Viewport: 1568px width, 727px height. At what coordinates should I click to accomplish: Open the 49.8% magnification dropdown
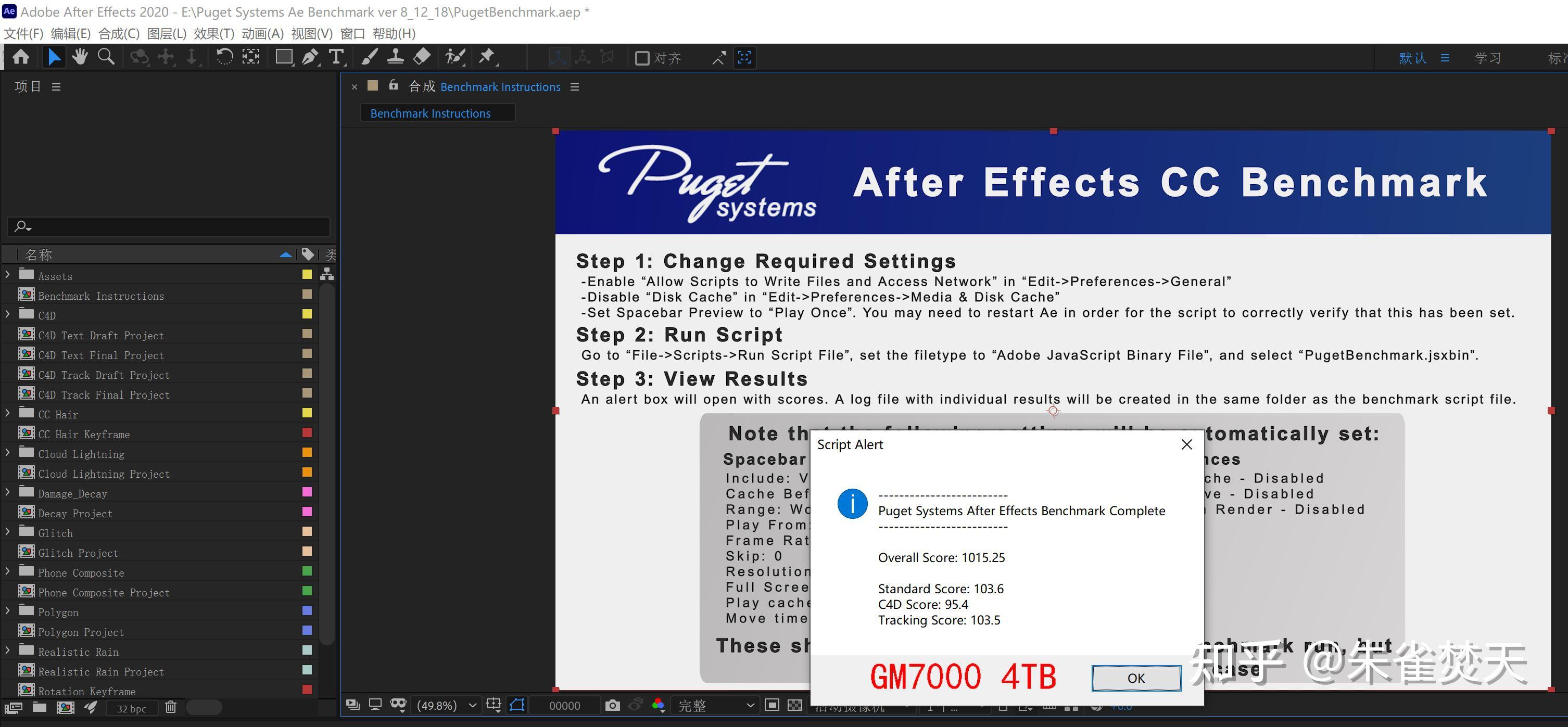(x=446, y=705)
